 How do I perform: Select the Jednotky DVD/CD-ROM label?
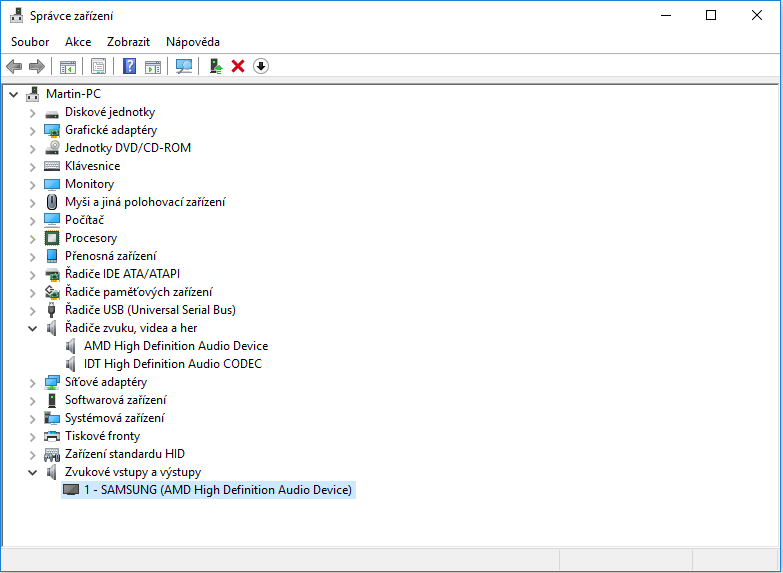pyautogui.click(x=128, y=148)
